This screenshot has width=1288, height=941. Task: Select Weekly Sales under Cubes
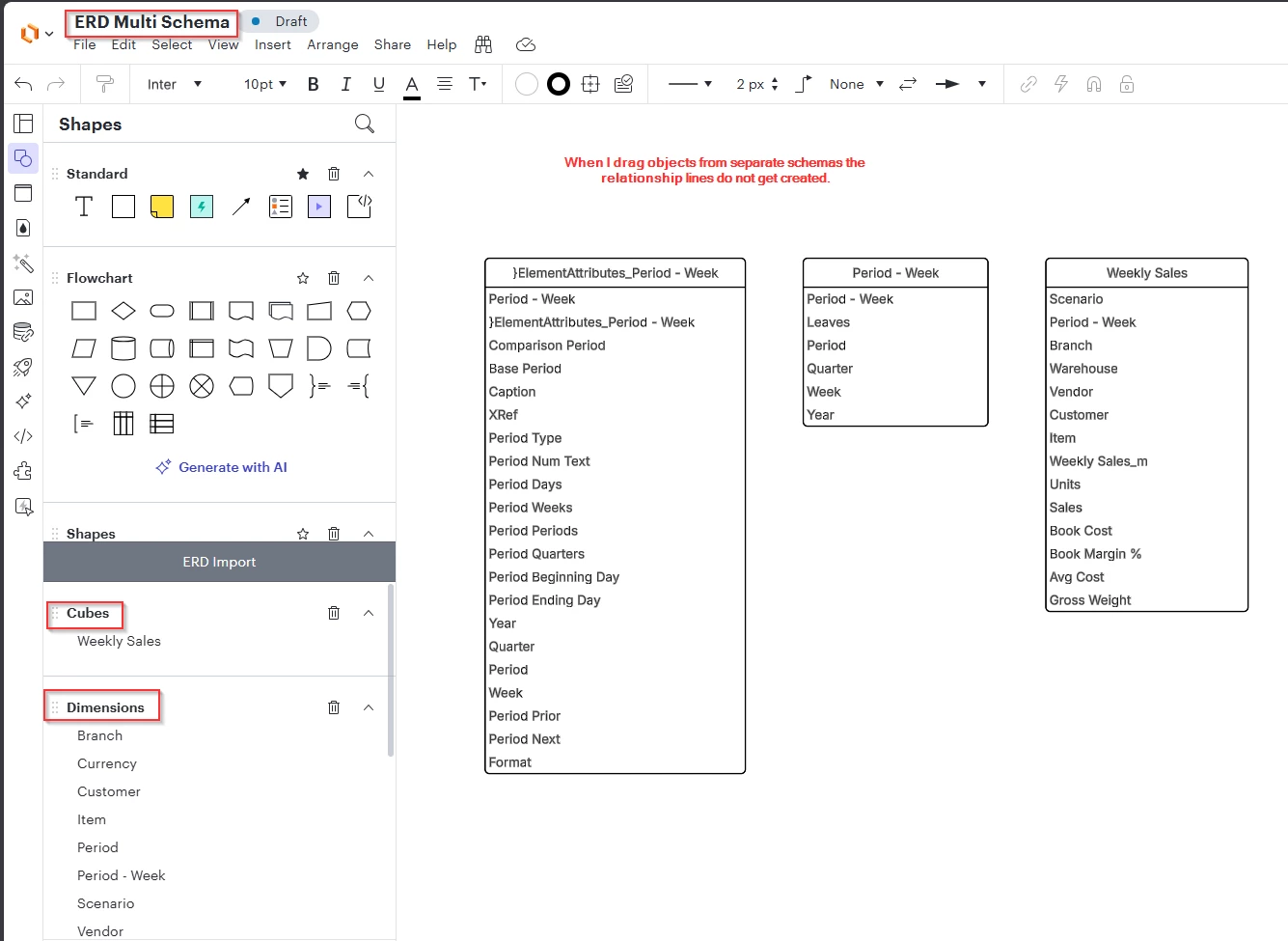pos(119,641)
